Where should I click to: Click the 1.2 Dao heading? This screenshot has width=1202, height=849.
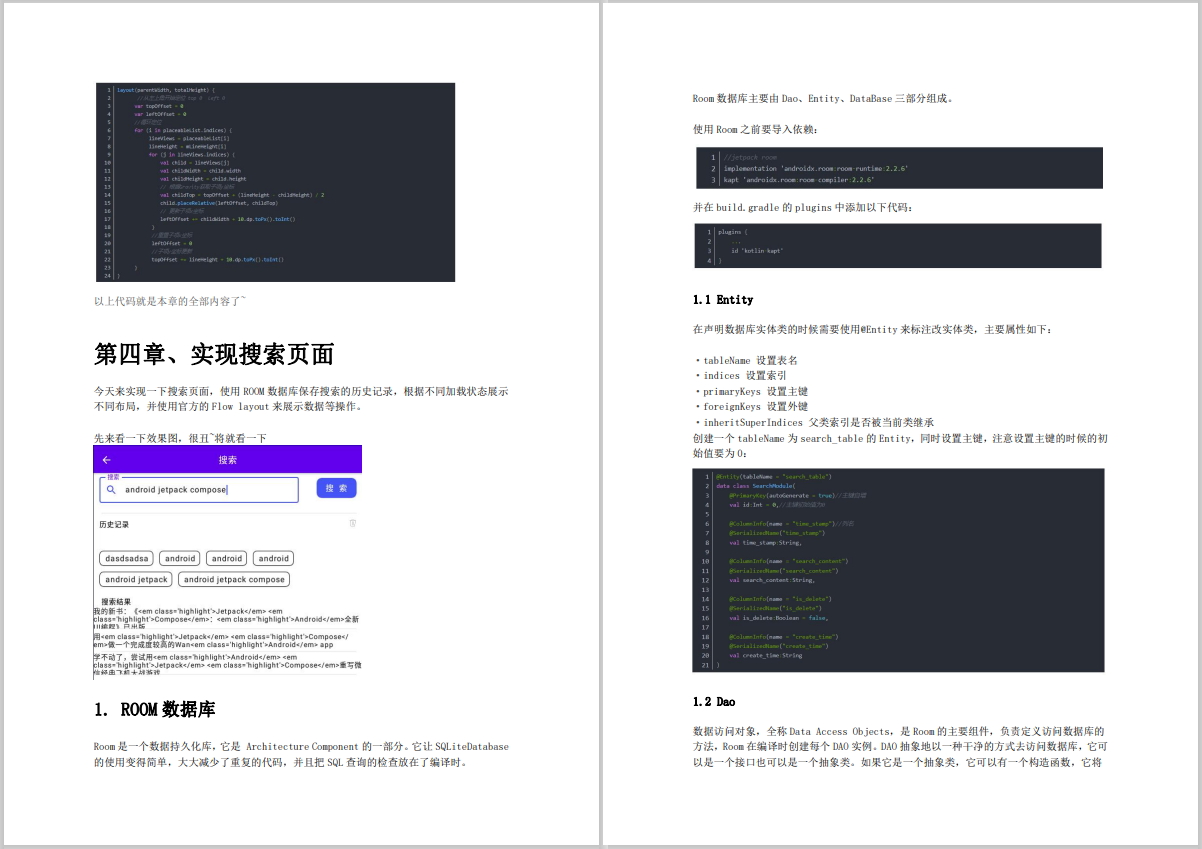pos(714,702)
